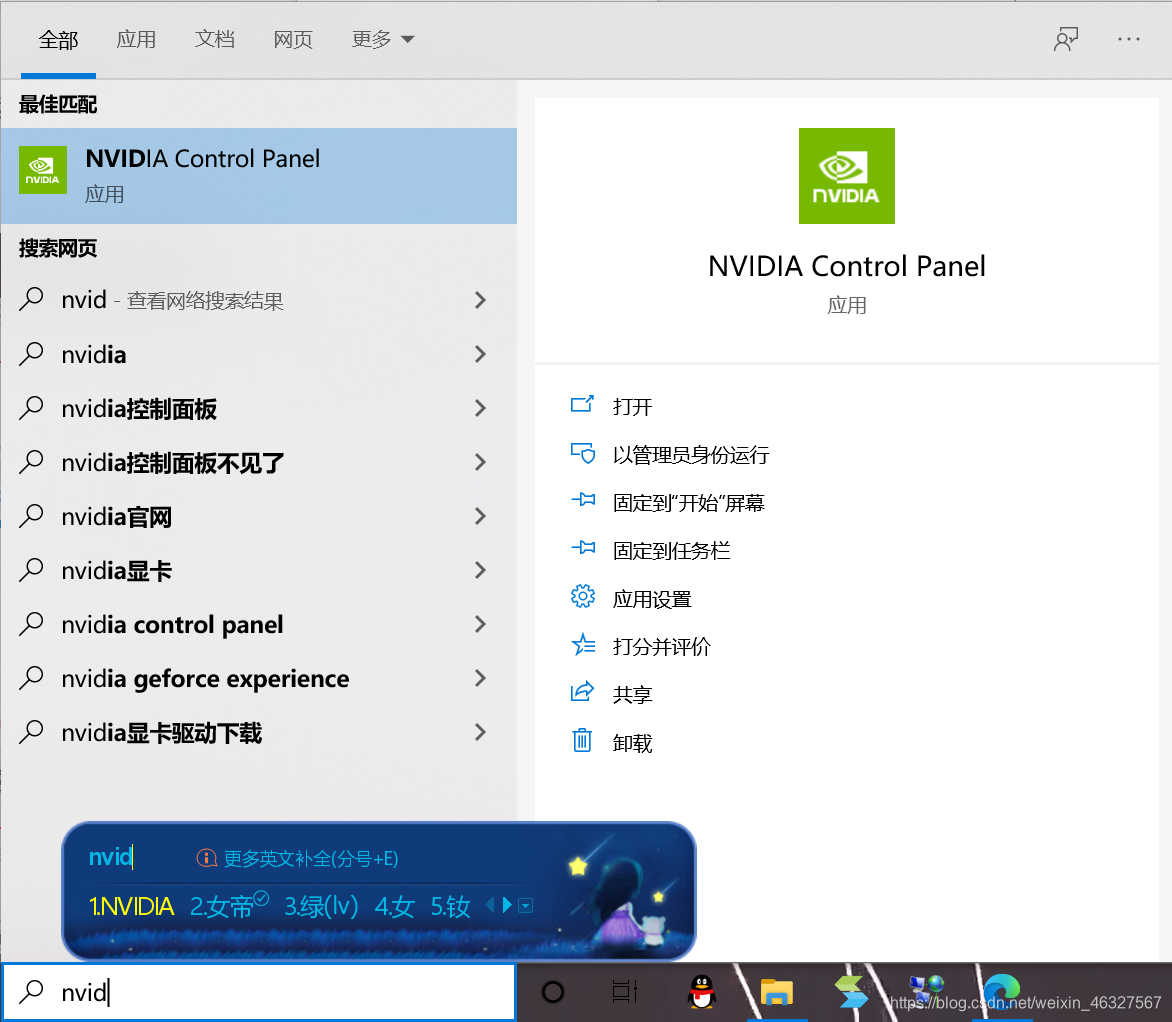The image size is (1172, 1022).
Task: Select IME candidate 5.钕
Action: coord(450,906)
